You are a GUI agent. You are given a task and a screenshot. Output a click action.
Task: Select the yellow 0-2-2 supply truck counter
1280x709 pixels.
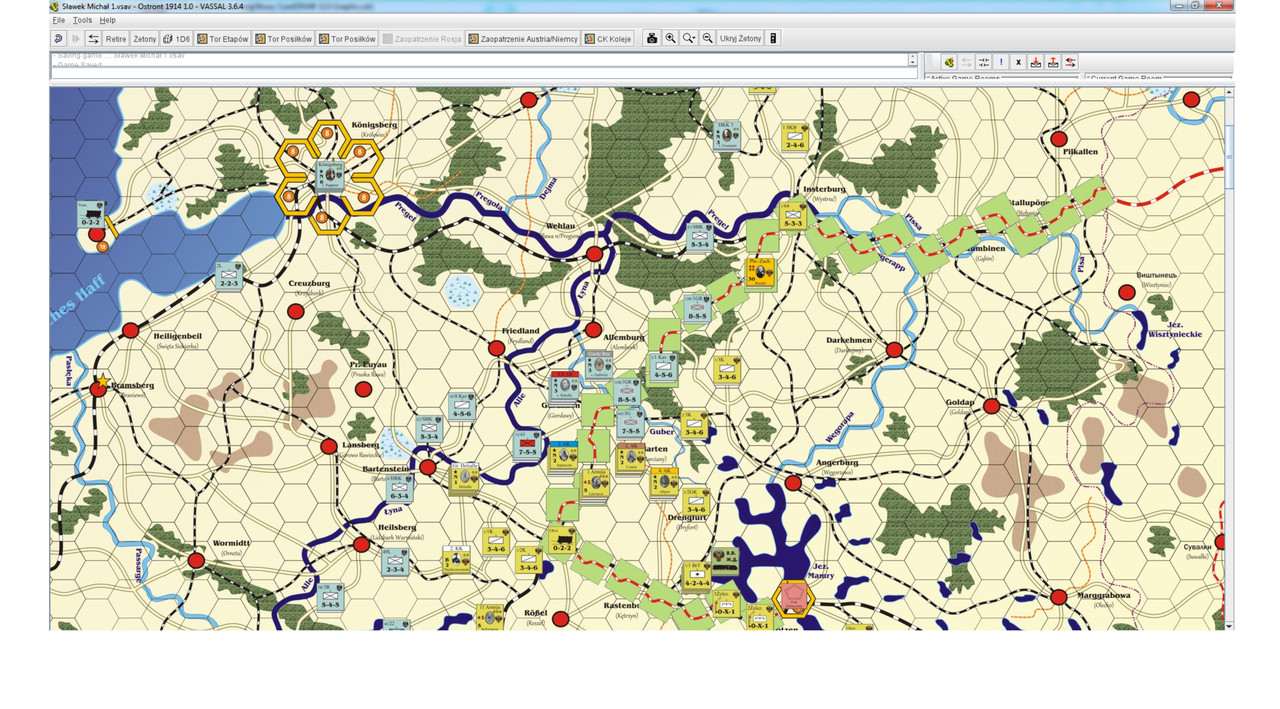click(x=561, y=540)
